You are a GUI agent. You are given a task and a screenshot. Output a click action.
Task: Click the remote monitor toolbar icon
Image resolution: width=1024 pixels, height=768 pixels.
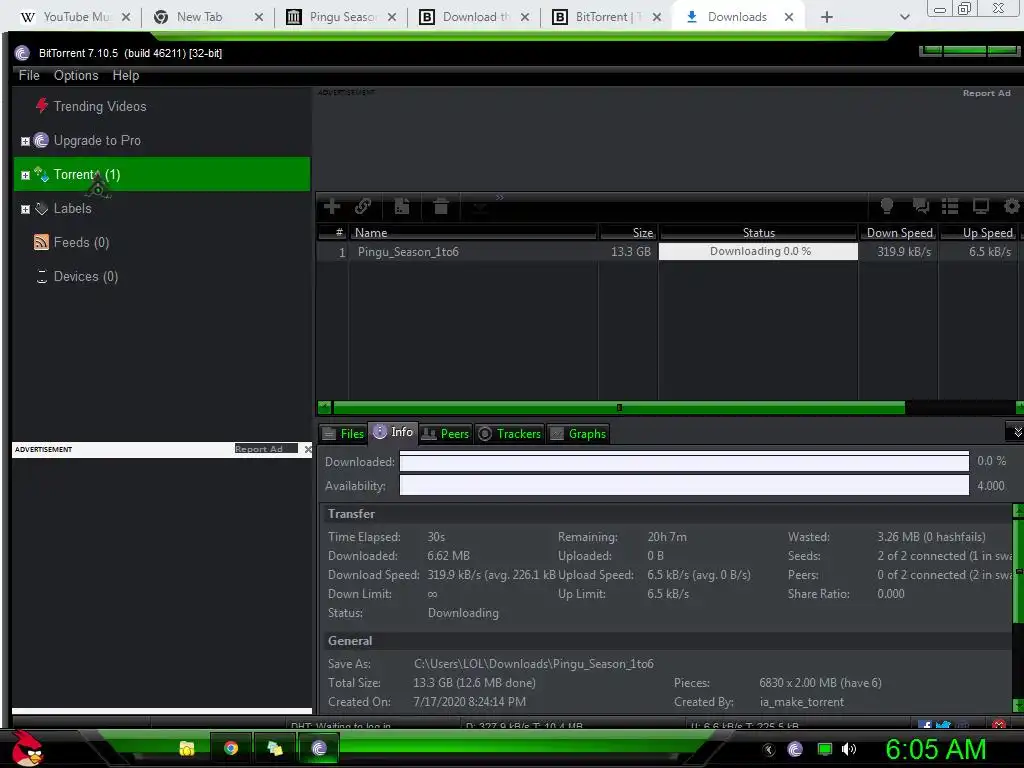(981, 206)
